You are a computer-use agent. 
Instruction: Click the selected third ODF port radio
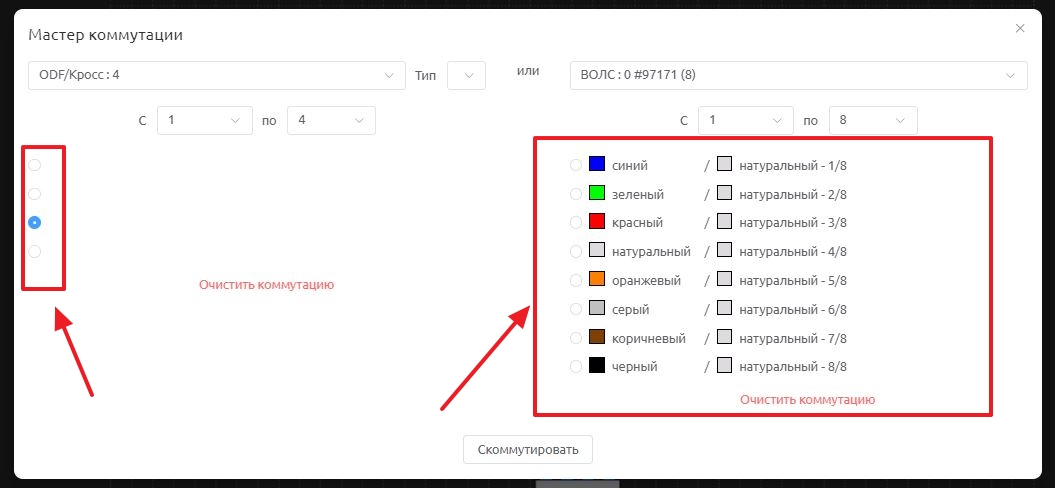point(34,223)
